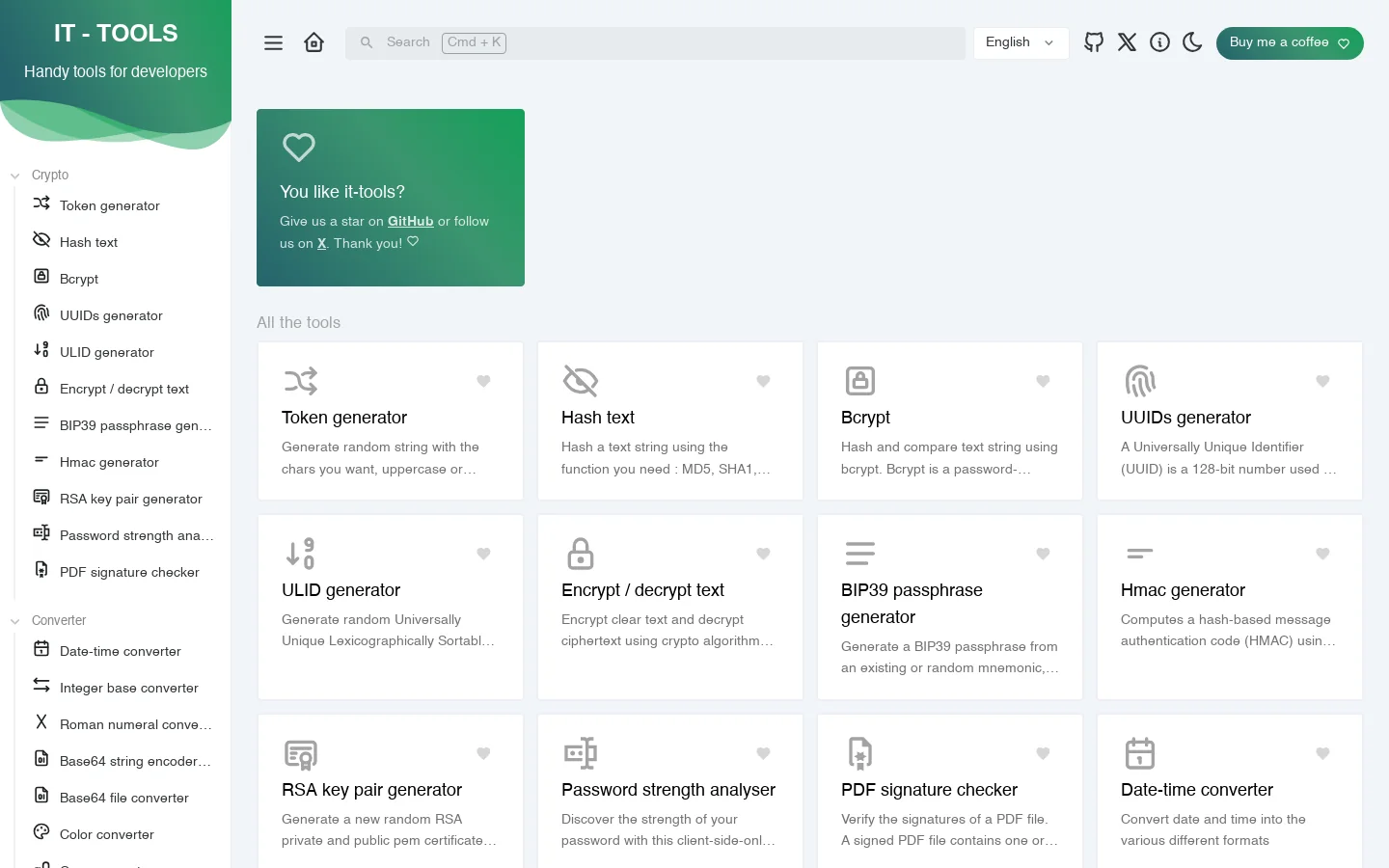
Task: Favorite the BIP39 passphrase generator card heart
Action: click(1044, 554)
